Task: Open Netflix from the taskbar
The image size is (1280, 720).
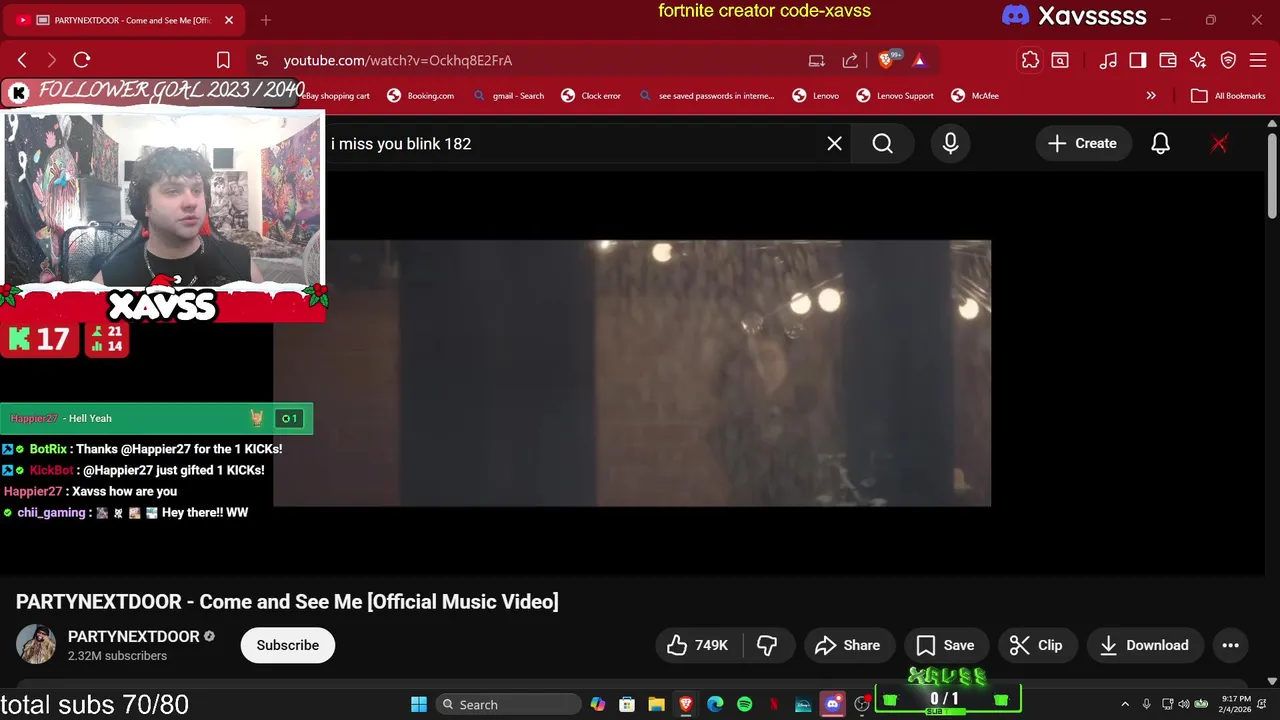Action: click(773, 704)
